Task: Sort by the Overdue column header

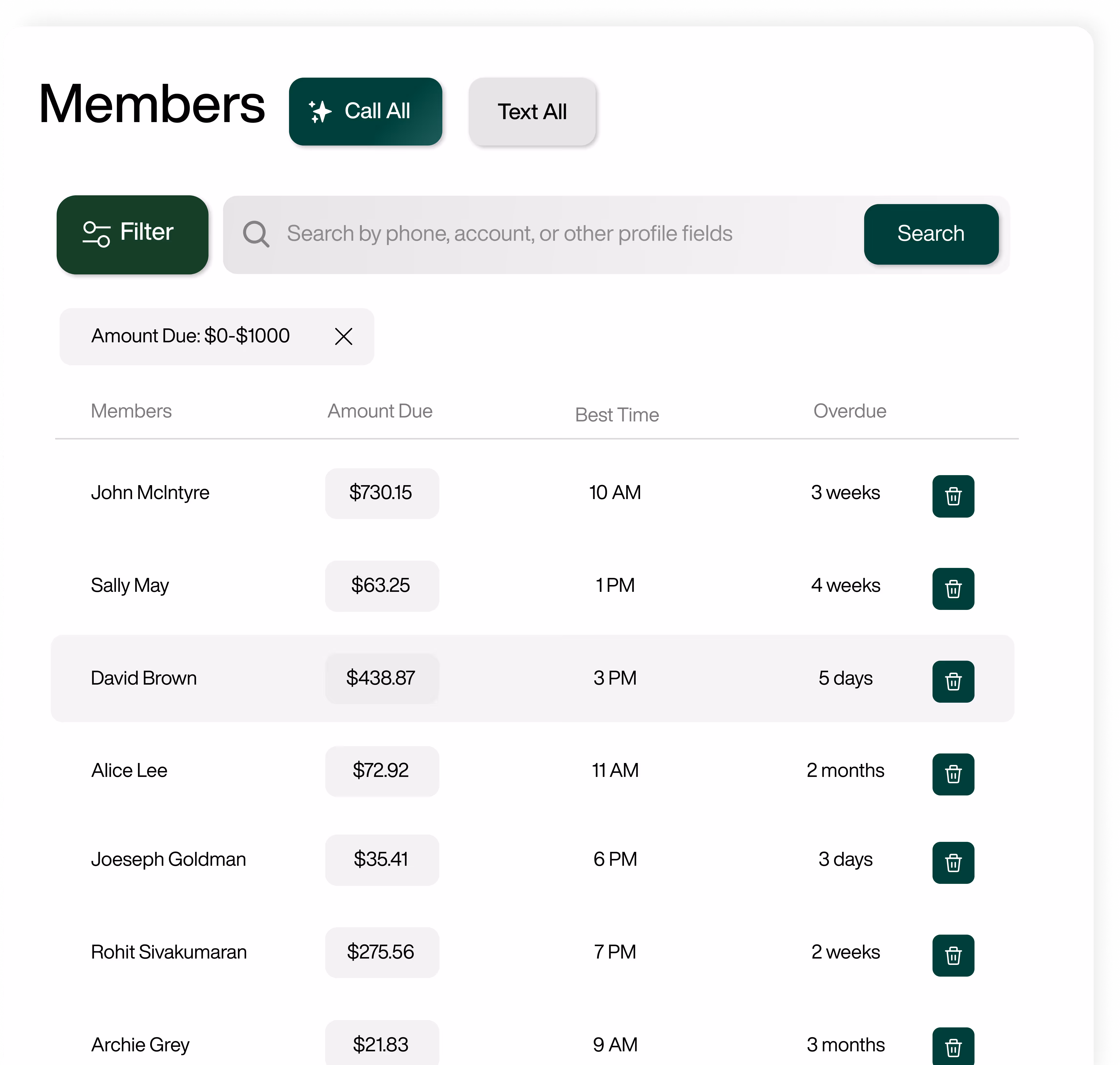Action: tap(849, 411)
